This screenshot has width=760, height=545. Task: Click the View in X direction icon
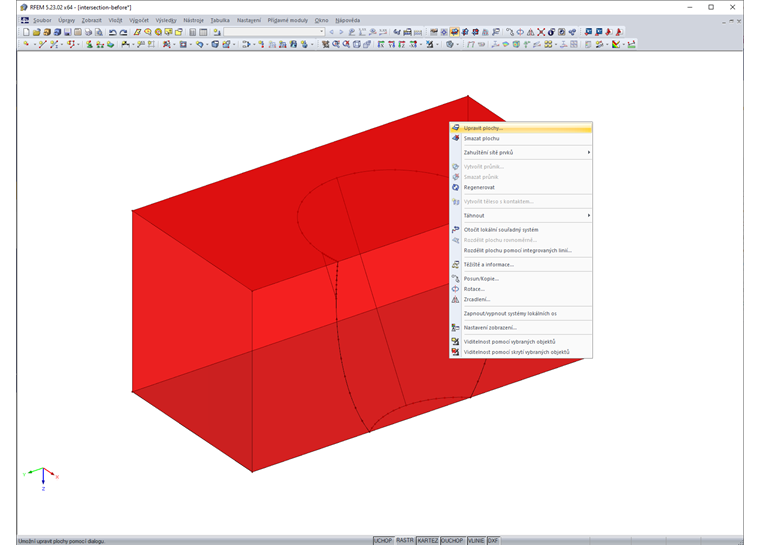point(381,44)
